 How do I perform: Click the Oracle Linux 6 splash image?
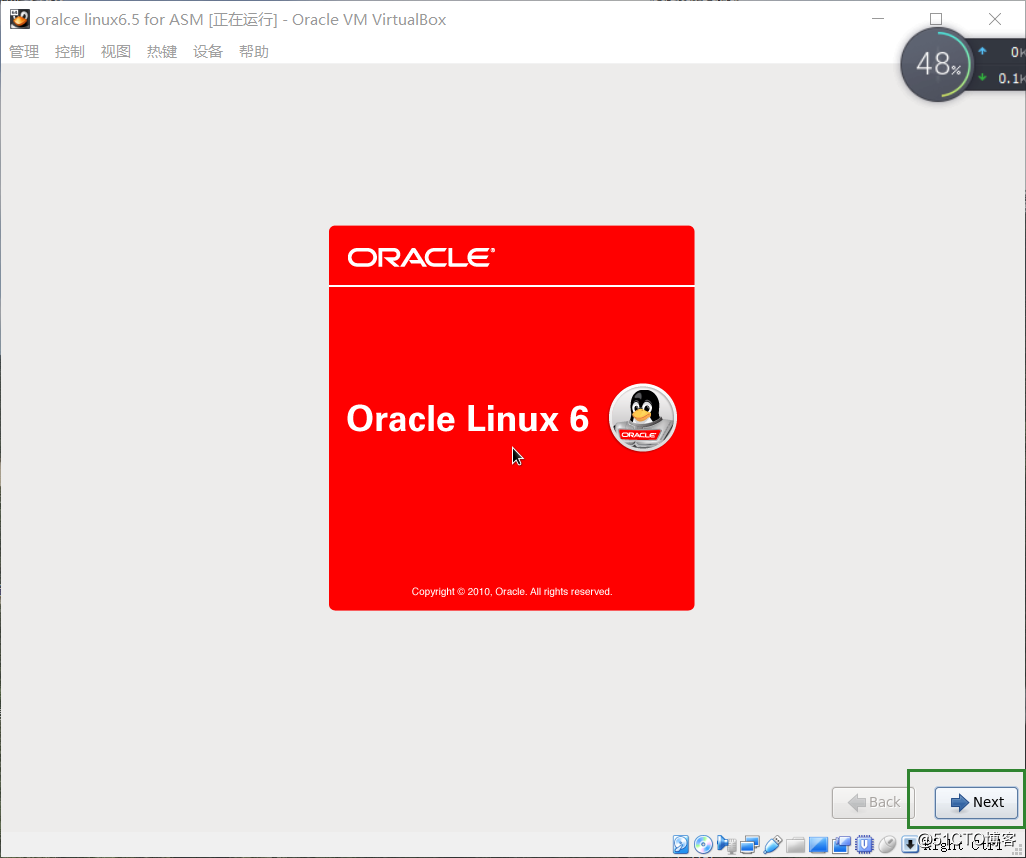pyautogui.click(x=512, y=418)
